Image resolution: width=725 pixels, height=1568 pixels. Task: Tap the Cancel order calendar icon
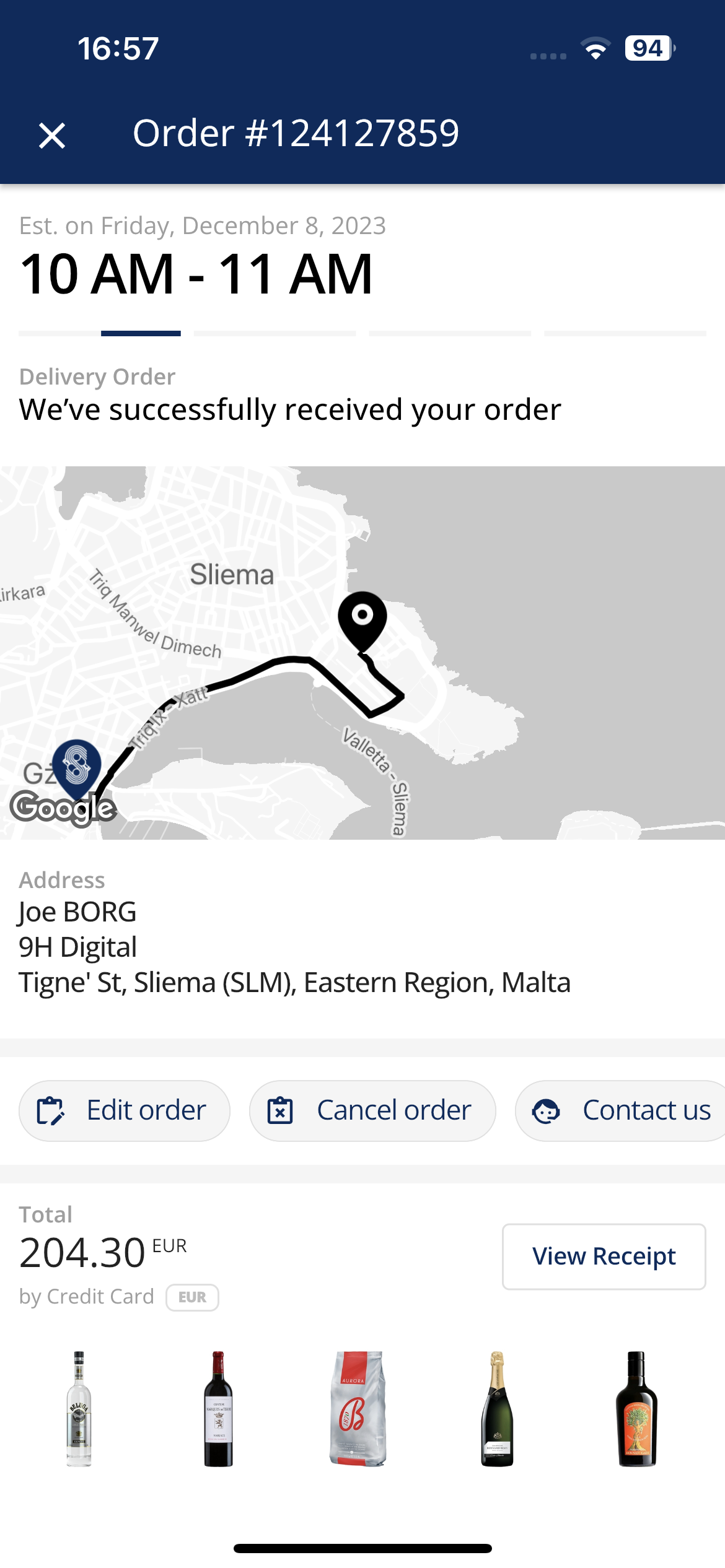pyautogui.click(x=280, y=1110)
